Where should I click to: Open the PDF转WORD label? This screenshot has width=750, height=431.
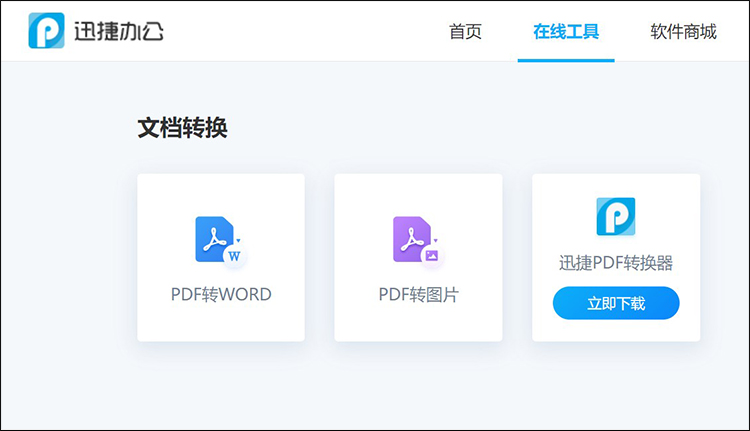tap(221, 294)
